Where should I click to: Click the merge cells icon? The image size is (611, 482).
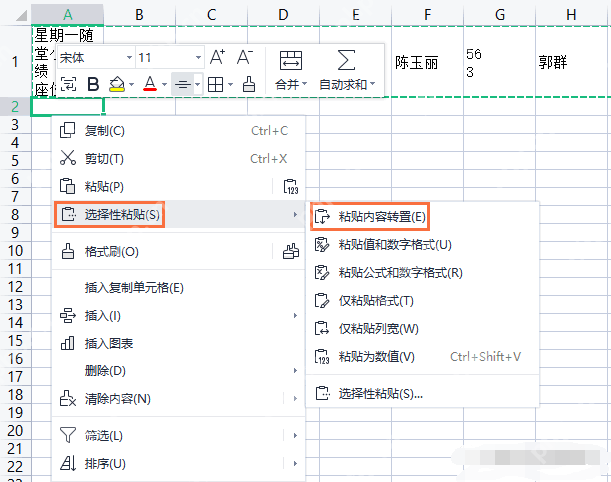click(x=291, y=61)
